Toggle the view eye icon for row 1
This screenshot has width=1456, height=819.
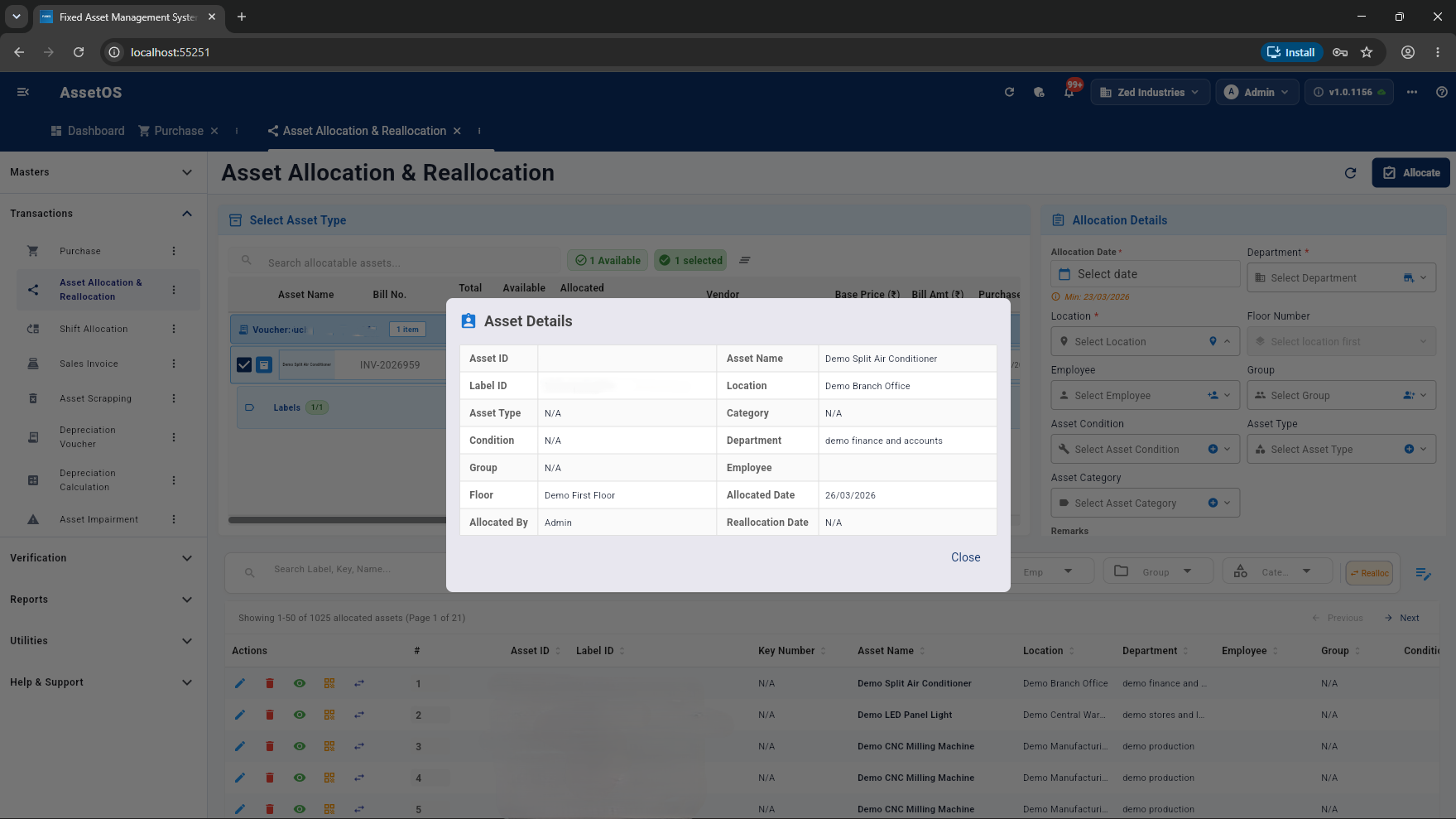(300, 683)
